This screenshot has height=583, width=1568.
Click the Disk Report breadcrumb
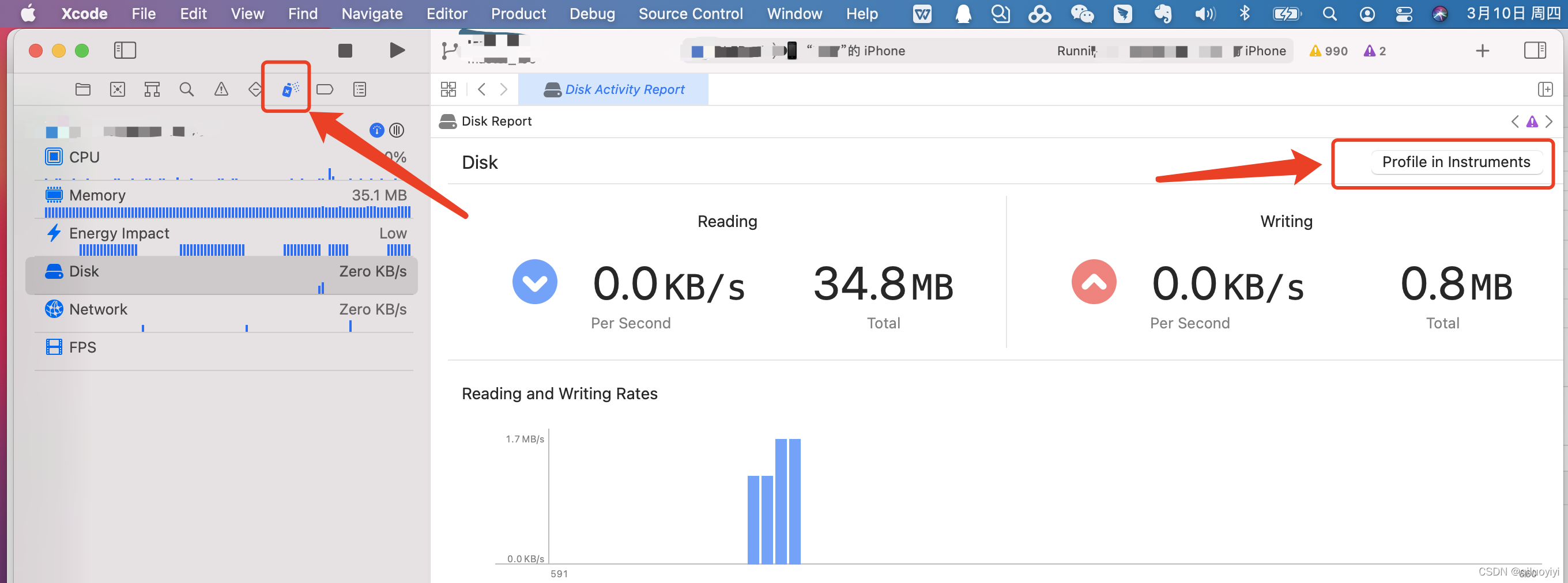click(x=485, y=121)
